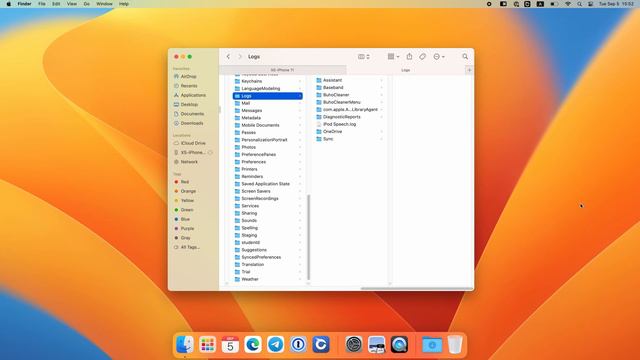Viewport: 640px width, 360px height.
Task: Filter by the Gray tag
Action: (185, 238)
